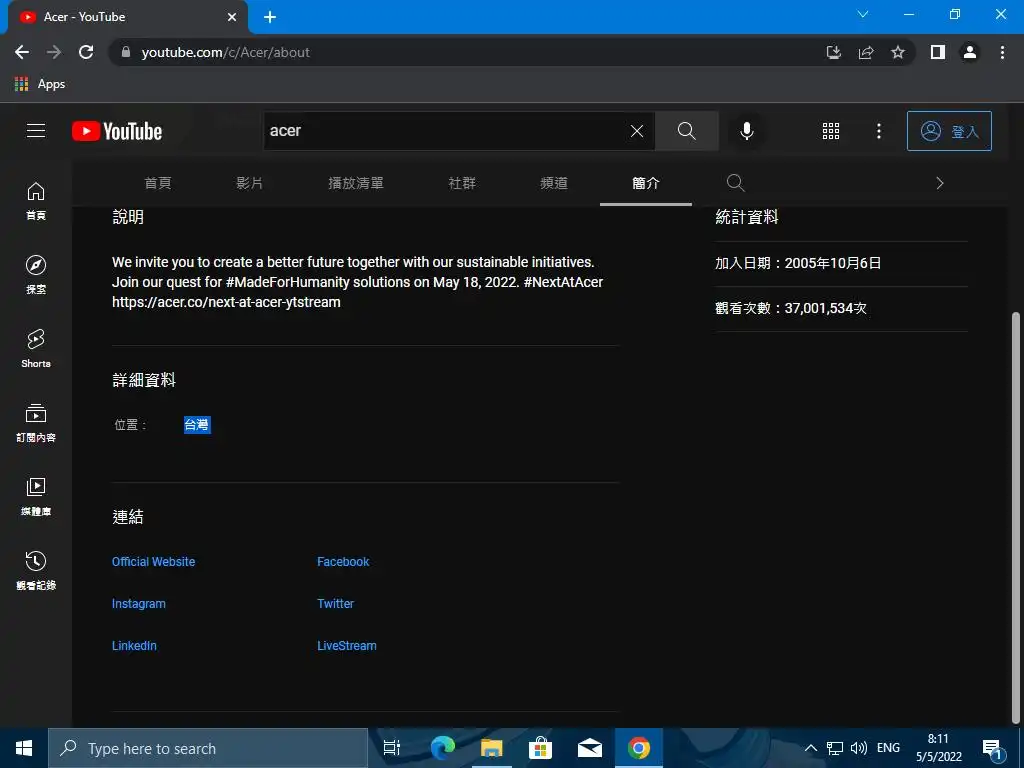Open Task View on the taskbar
This screenshot has width=1024, height=768.
pyautogui.click(x=392, y=748)
